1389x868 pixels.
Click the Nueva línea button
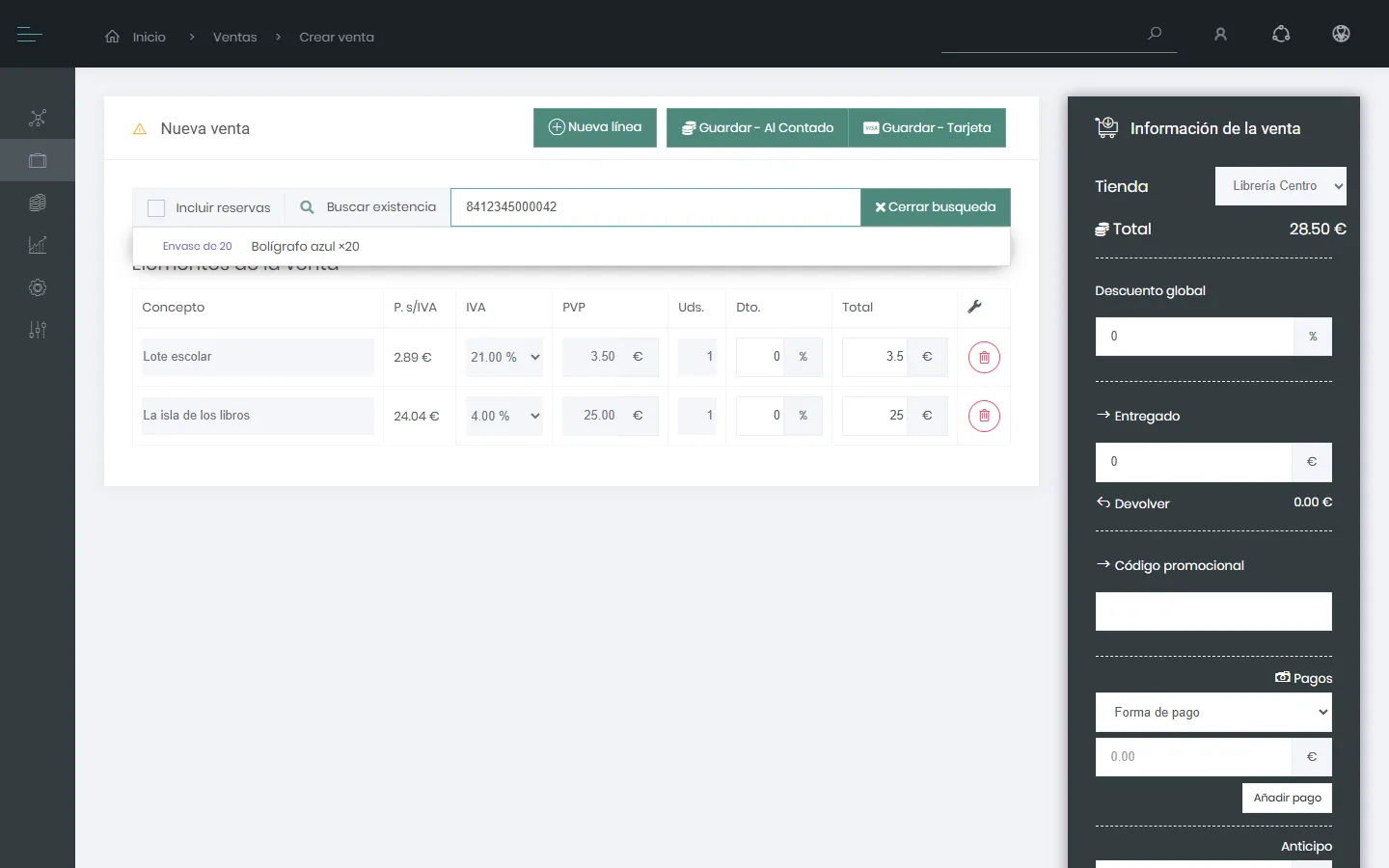(595, 127)
